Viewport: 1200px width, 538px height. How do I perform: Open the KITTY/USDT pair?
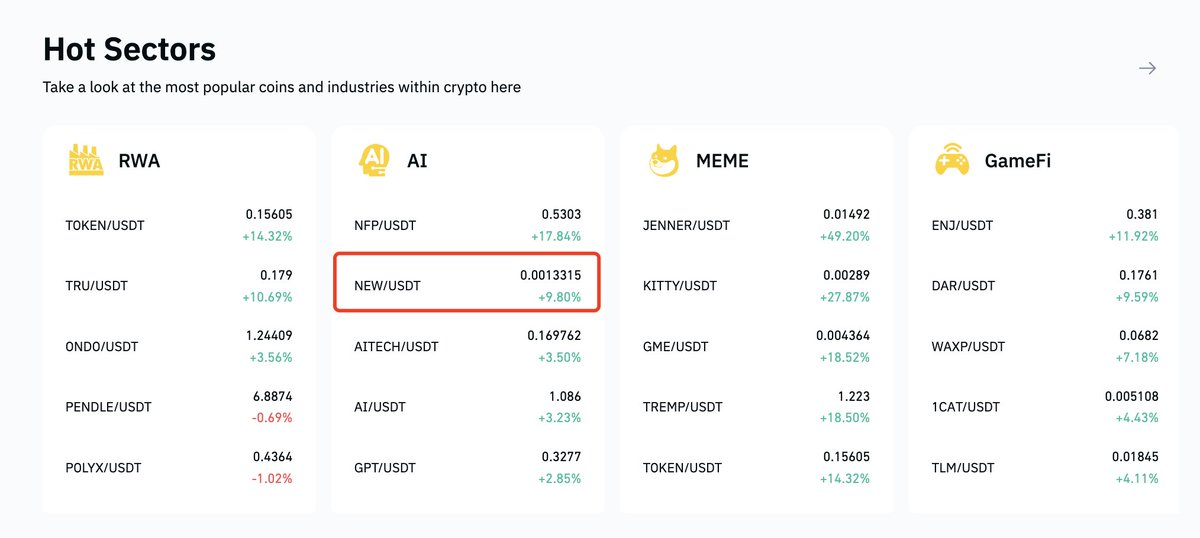756,285
